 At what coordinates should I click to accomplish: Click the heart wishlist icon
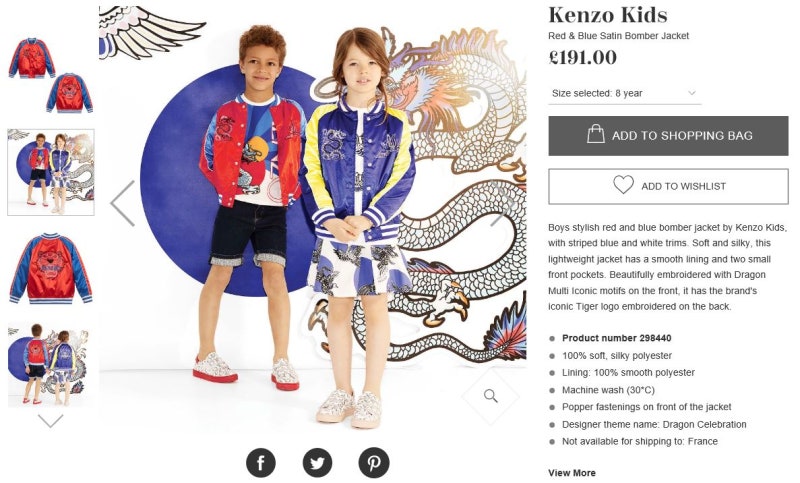(x=623, y=185)
